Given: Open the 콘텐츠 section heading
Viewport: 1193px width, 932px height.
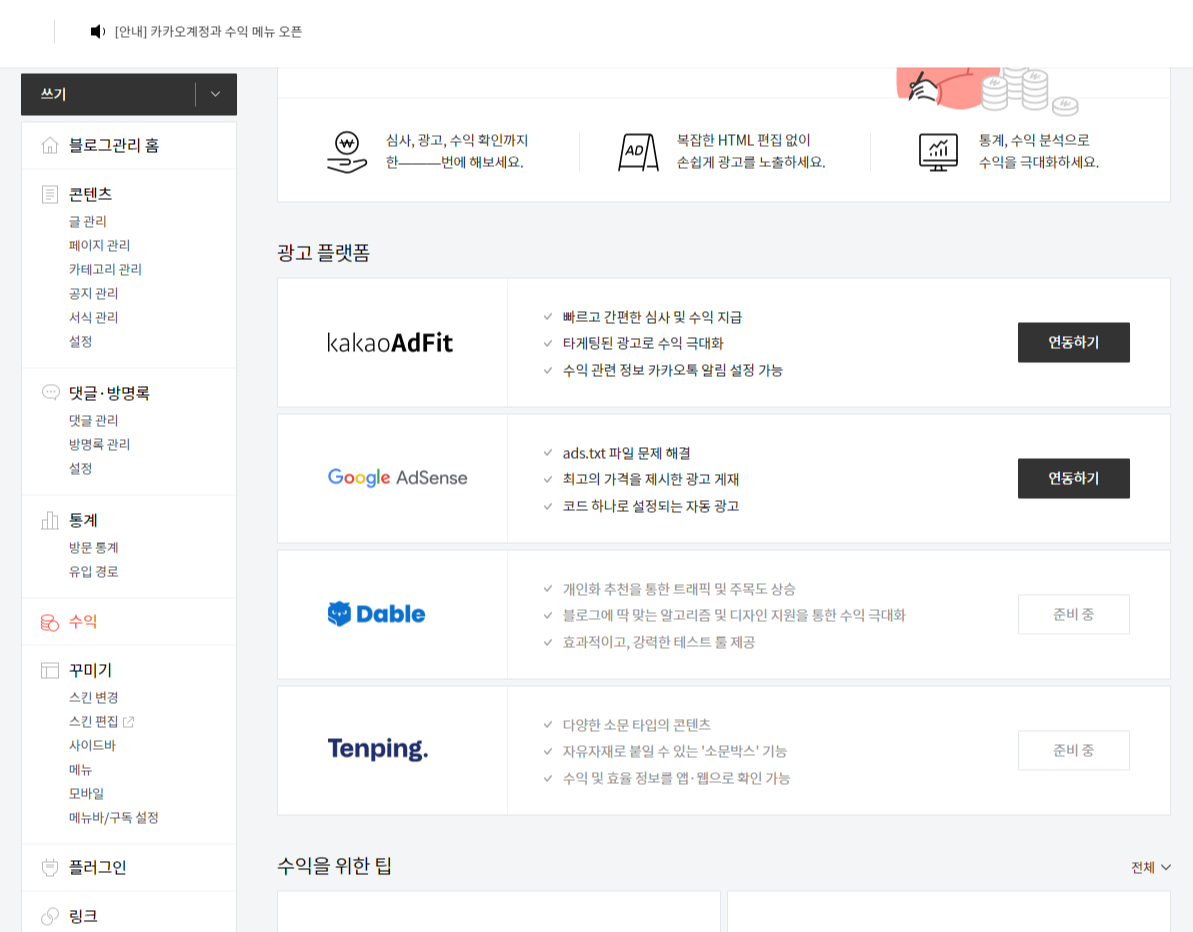Looking at the screenshot, I should [x=91, y=194].
